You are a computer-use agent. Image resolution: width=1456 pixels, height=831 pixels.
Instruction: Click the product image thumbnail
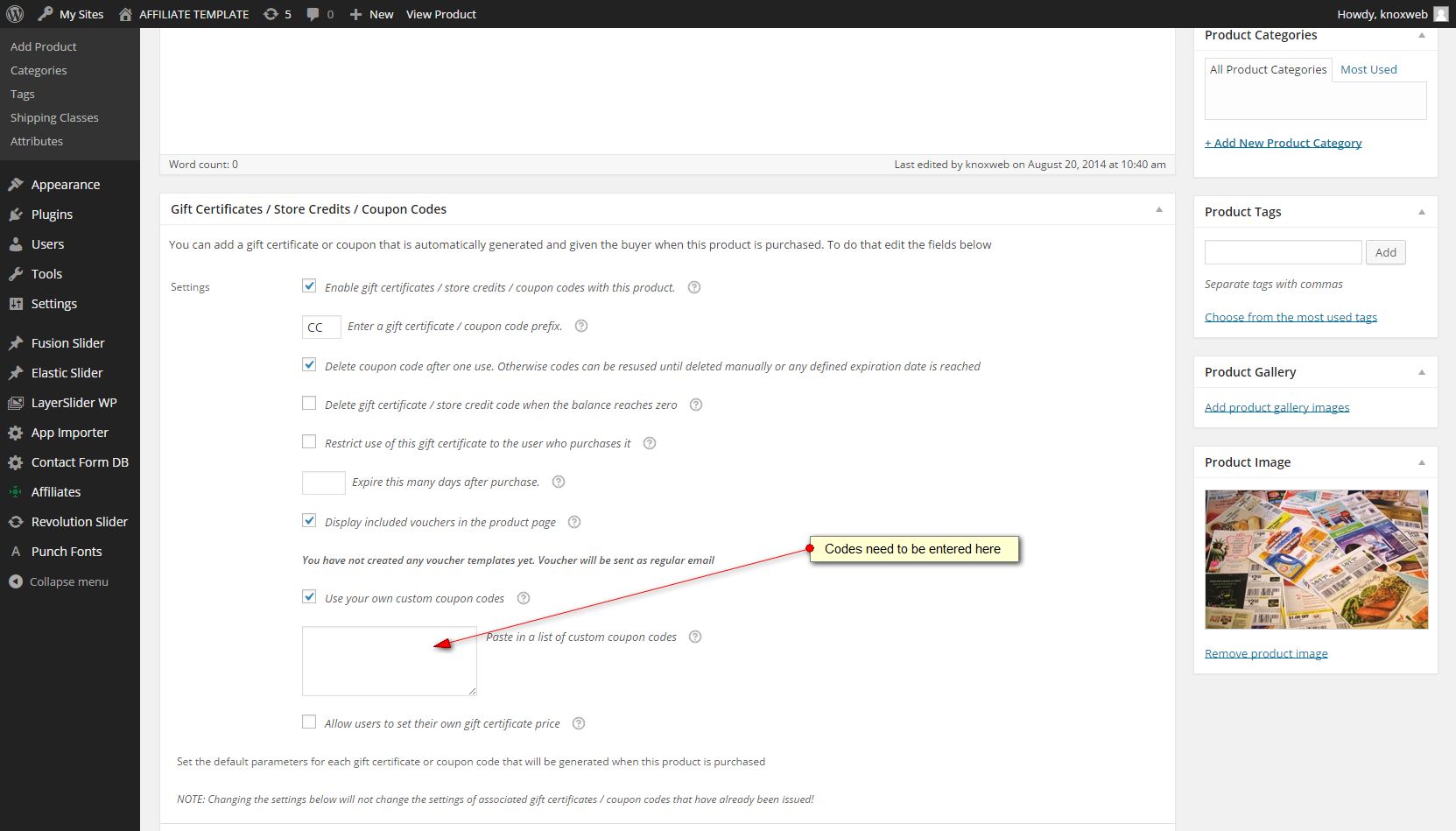(1316, 560)
